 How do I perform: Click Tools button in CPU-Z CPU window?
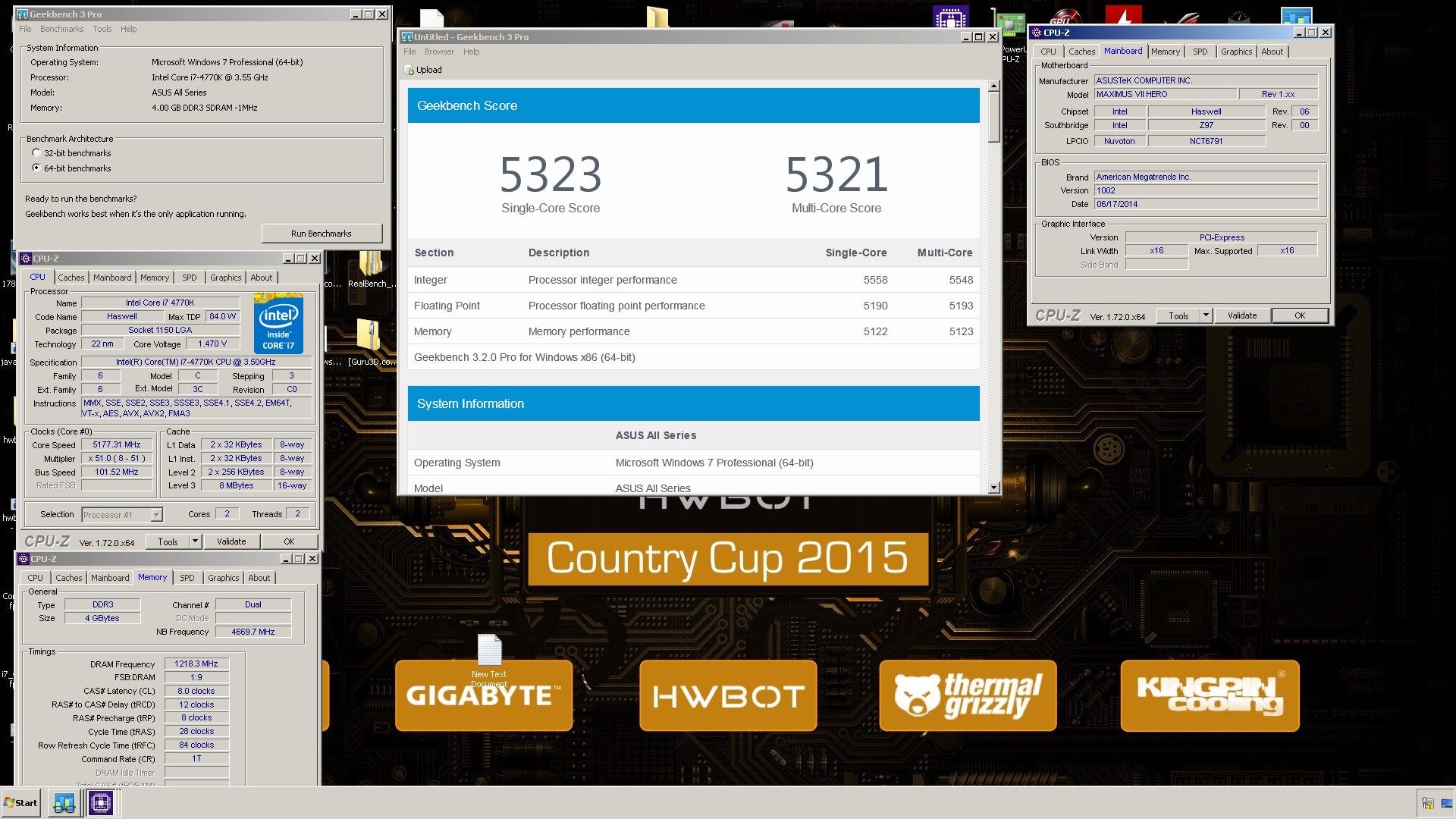tap(168, 541)
